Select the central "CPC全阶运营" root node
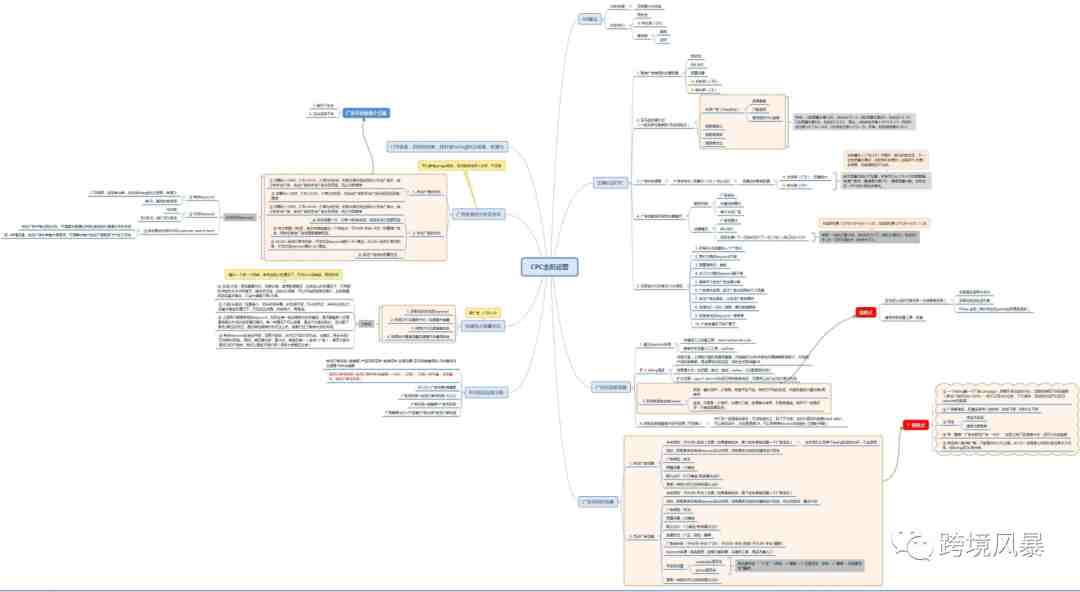1080x592 pixels. [550, 267]
